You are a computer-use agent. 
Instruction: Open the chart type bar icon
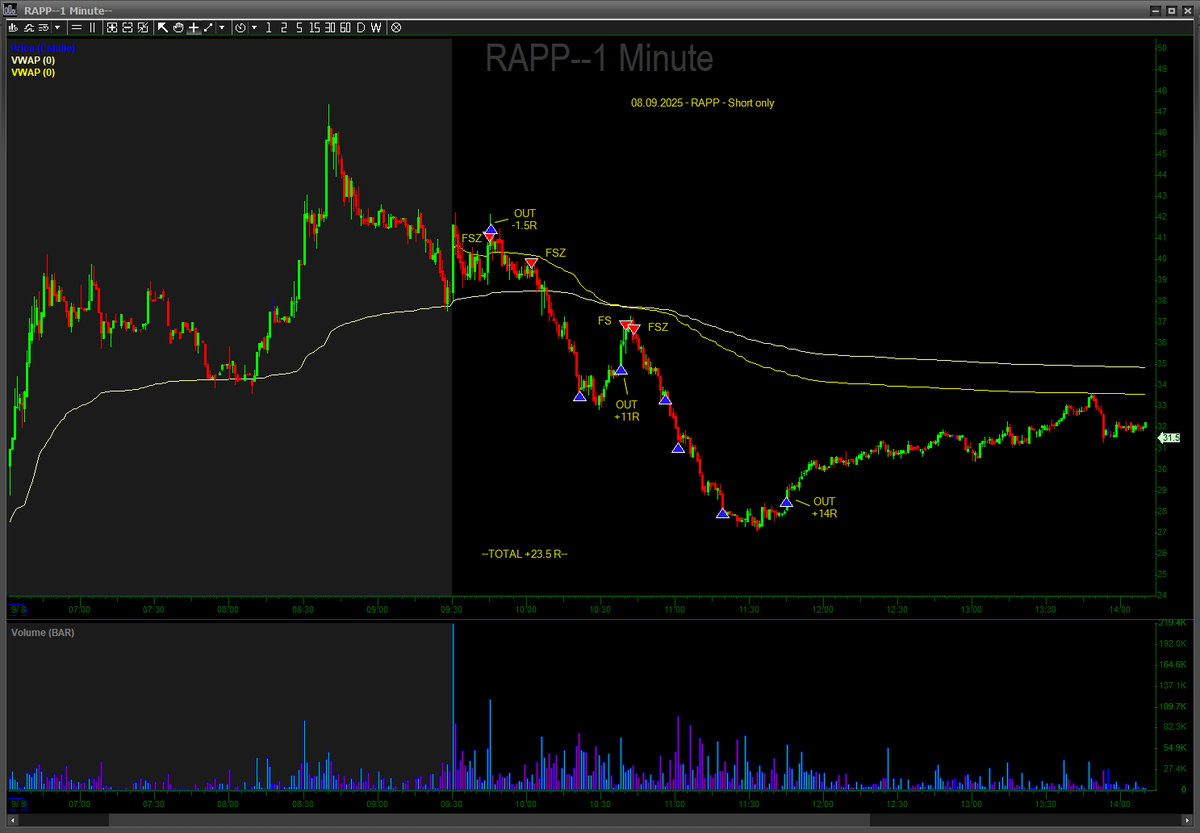12,28
